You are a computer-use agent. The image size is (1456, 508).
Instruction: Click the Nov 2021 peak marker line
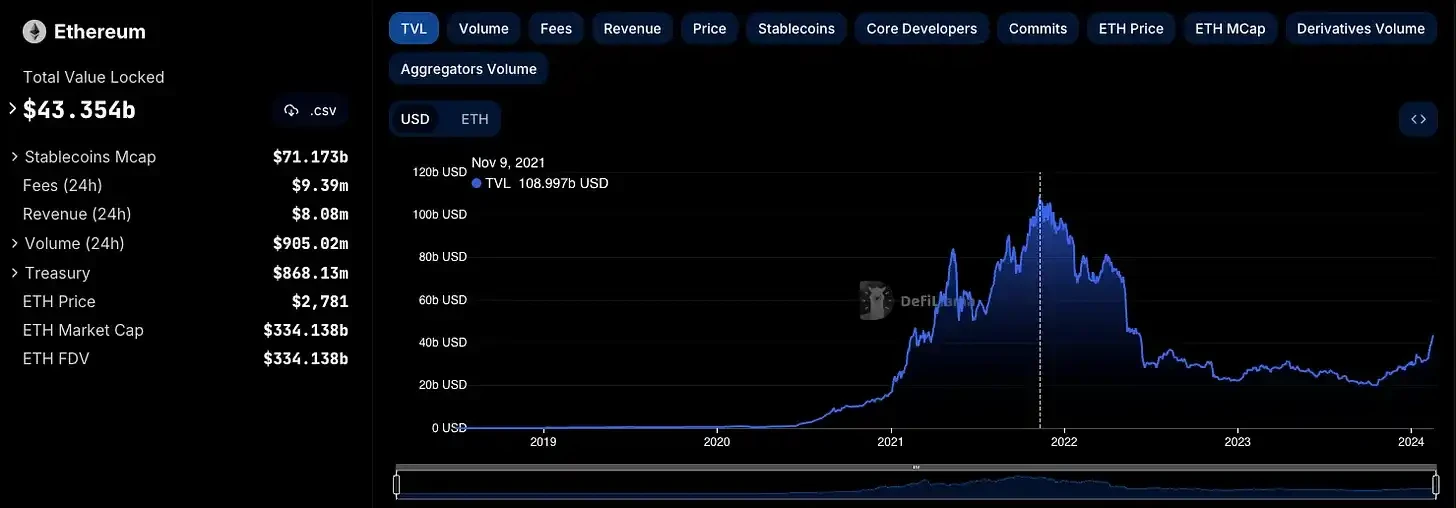click(1040, 300)
